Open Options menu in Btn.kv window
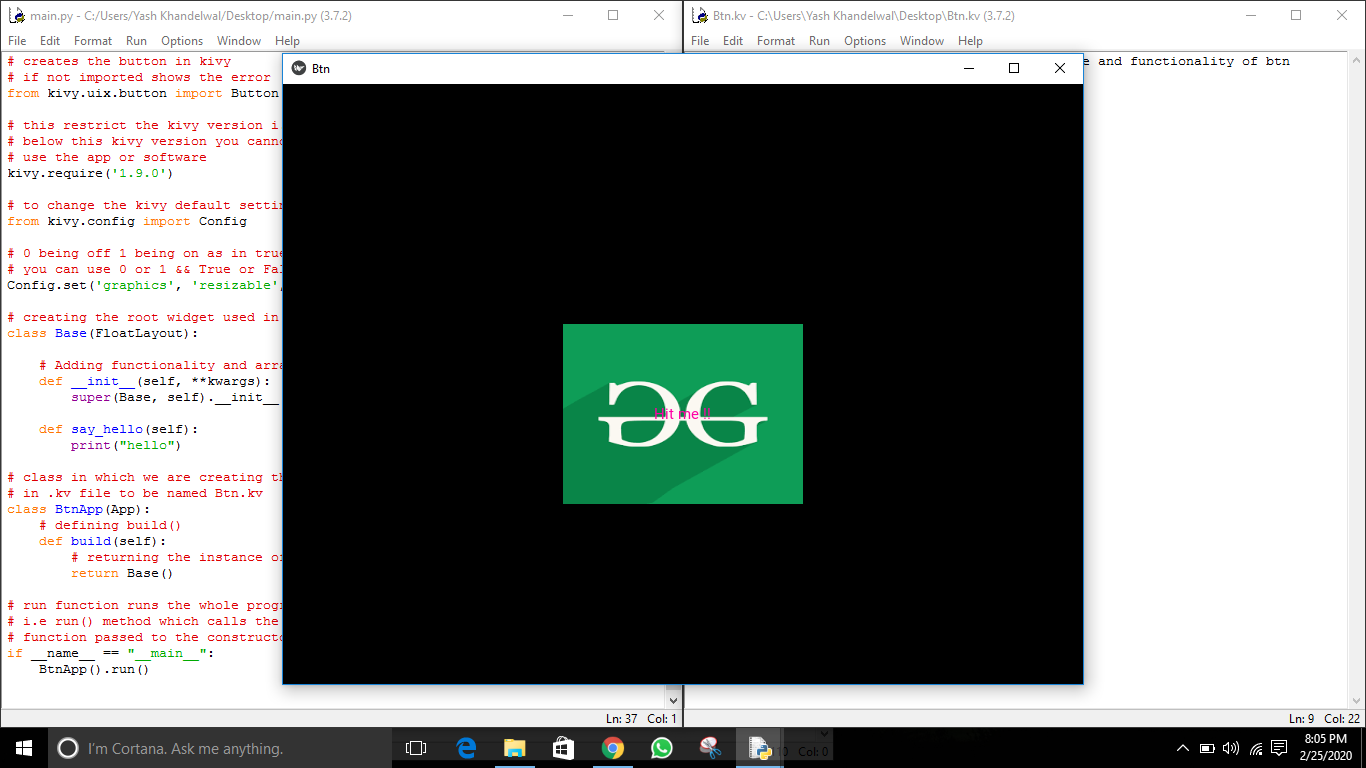 click(x=865, y=41)
